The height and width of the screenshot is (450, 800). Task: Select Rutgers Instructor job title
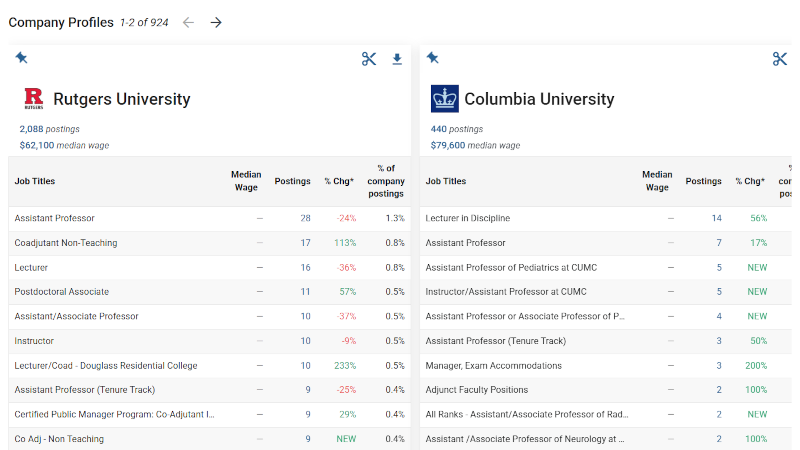point(34,341)
